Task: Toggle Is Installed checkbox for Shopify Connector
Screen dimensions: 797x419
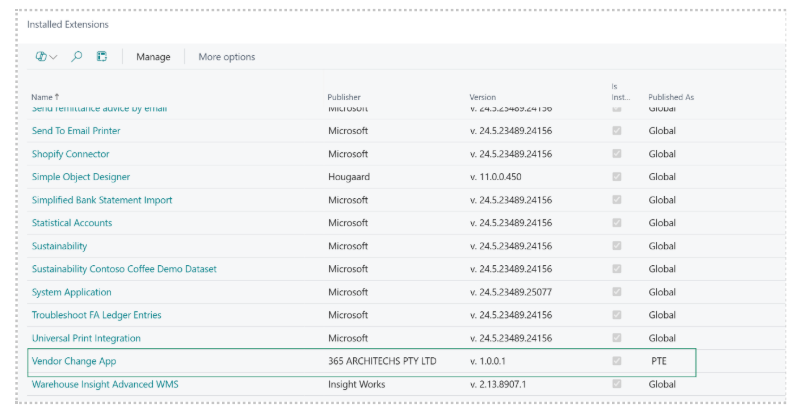Action: 616,154
